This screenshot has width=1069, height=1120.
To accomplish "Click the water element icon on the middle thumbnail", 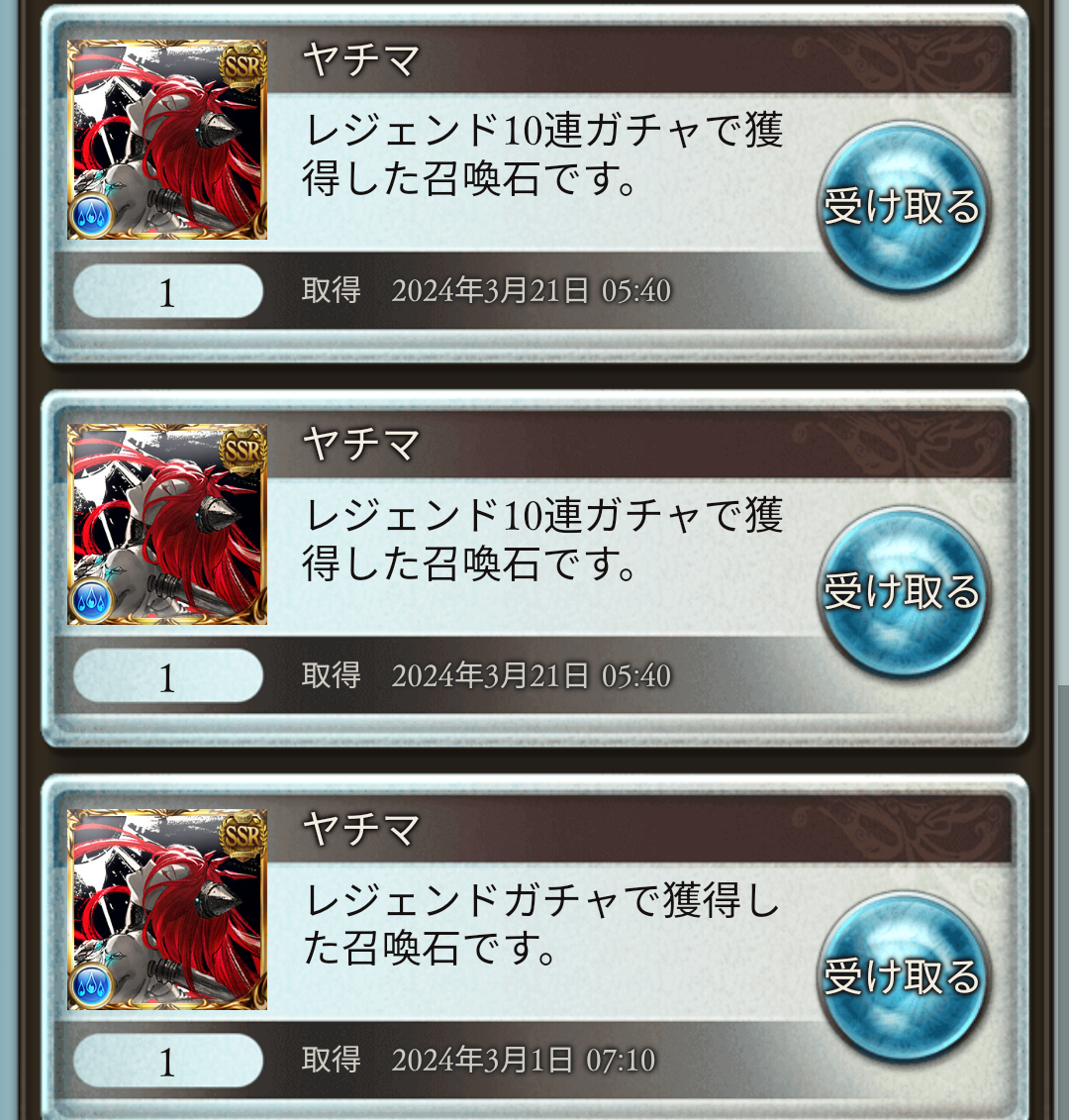I will click(91, 598).
